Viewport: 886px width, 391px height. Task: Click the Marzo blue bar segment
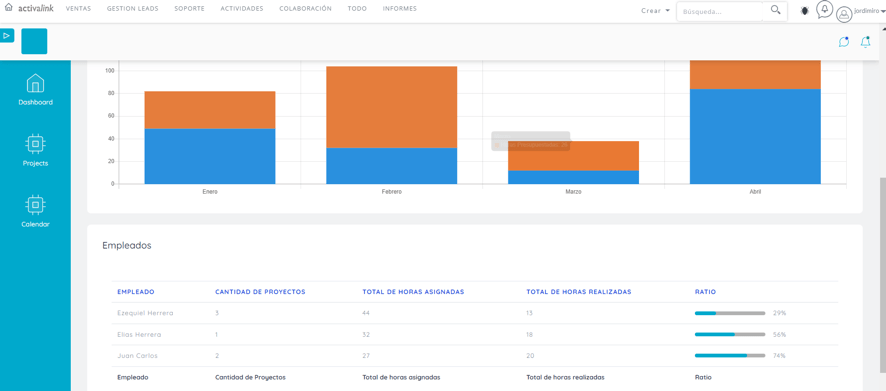point(574,177)
